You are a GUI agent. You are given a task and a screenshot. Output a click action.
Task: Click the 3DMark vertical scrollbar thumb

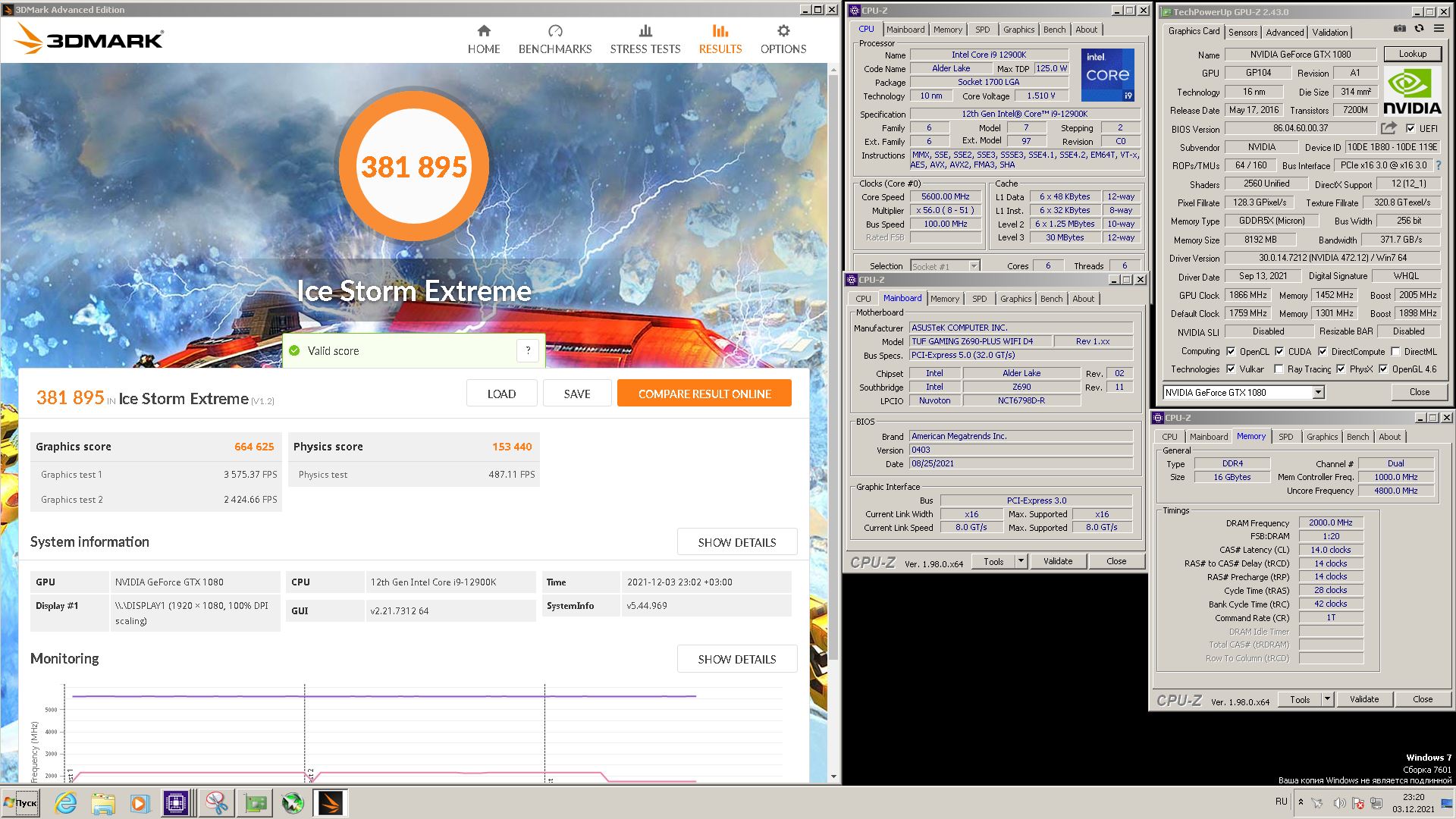[x=833, y=368]
